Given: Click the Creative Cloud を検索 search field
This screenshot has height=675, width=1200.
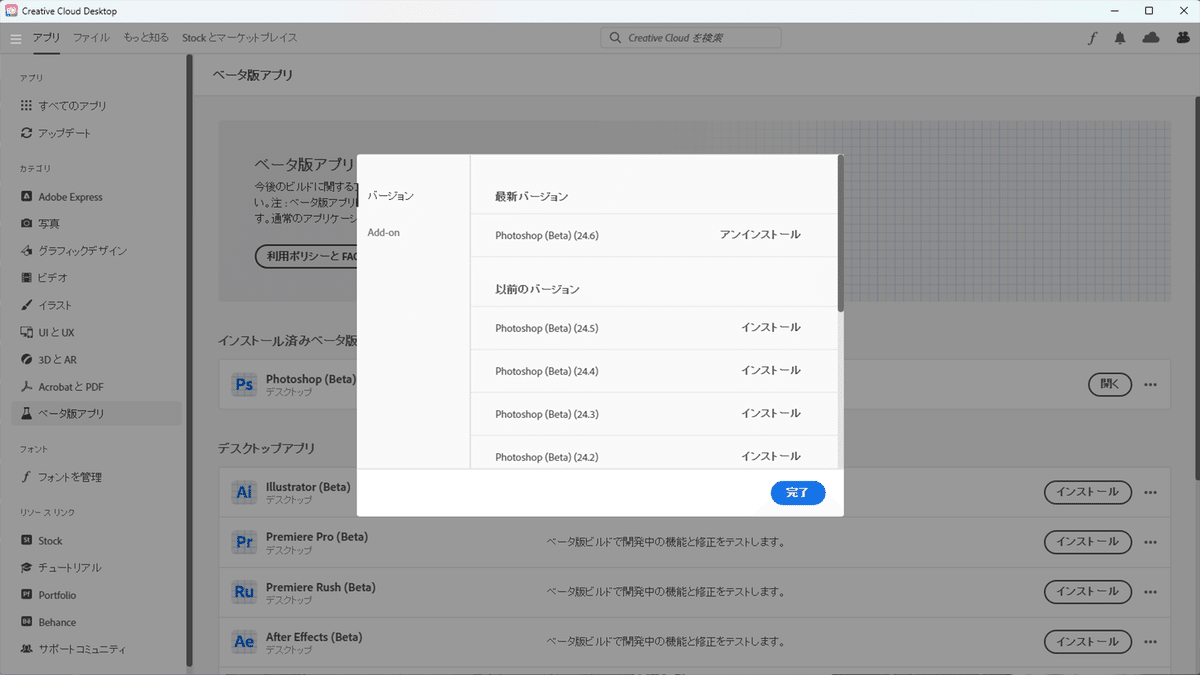Looking at the screenshot, I should coord(691,38).
